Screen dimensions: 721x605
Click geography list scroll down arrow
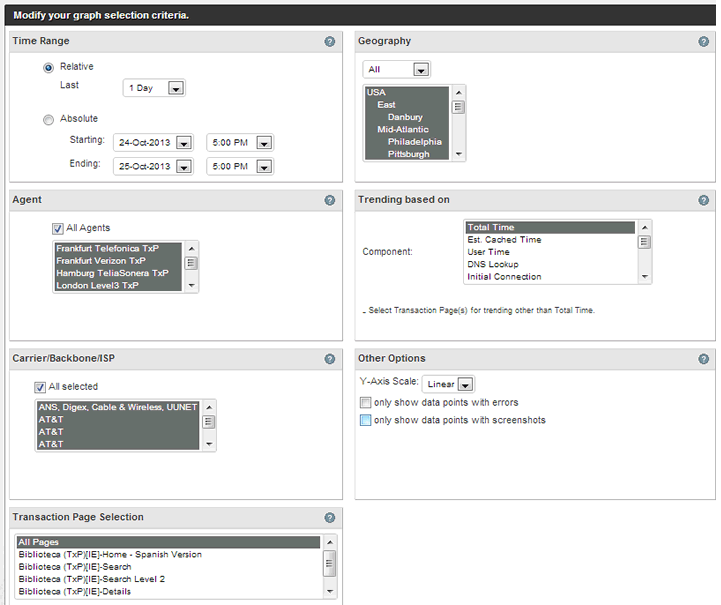pyautogui.click(x=458, y=154)
